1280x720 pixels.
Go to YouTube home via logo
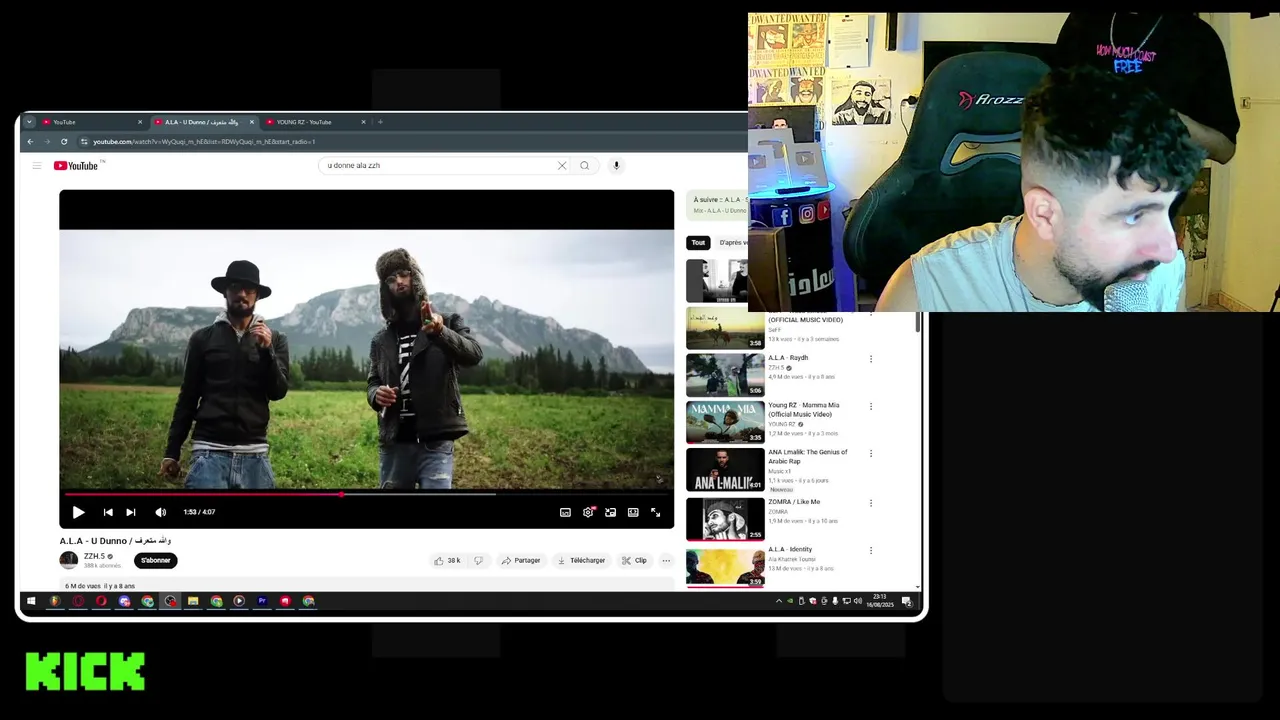(x=76, y=166)
